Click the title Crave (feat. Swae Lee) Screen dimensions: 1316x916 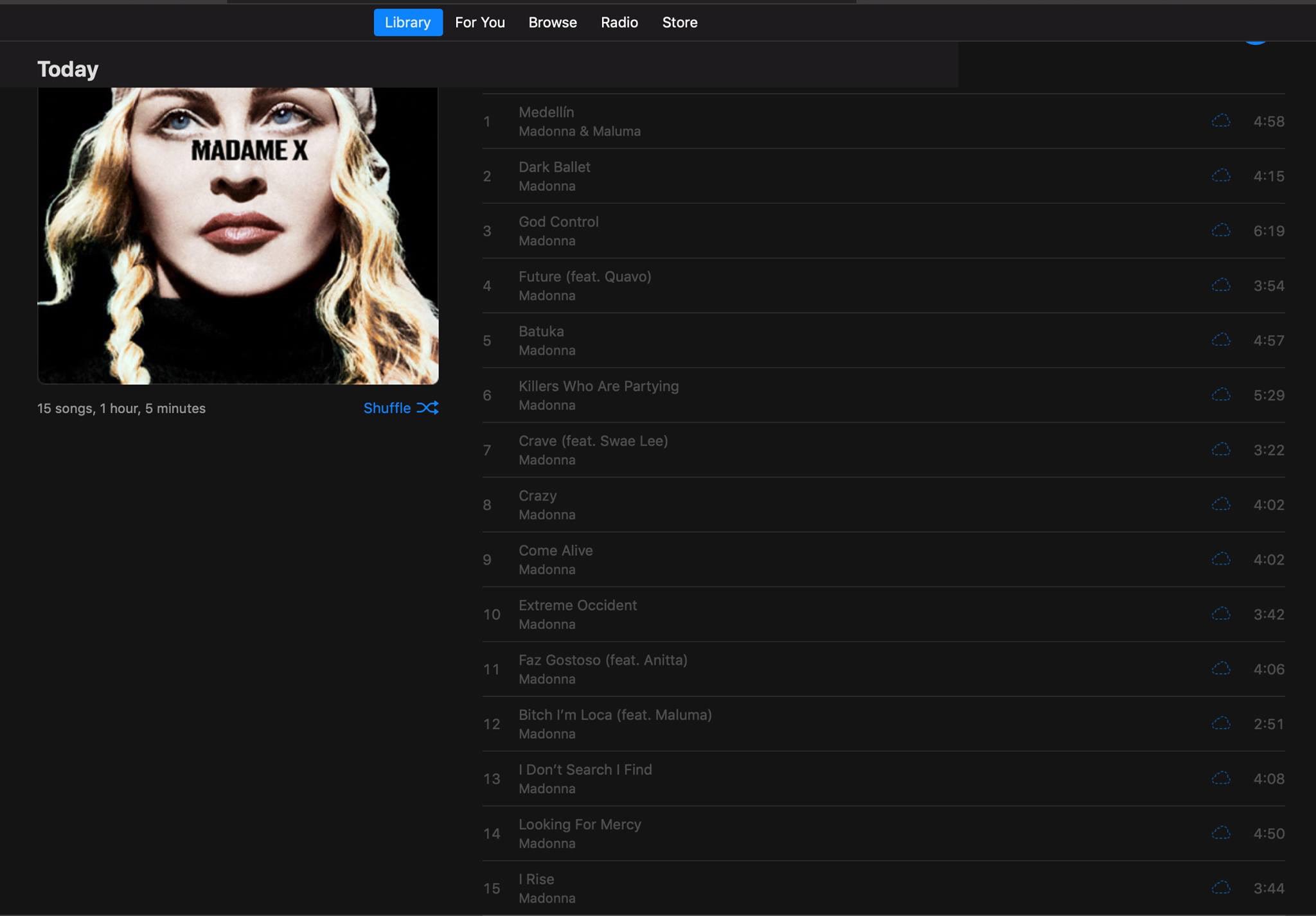click(x=593, y=441)
